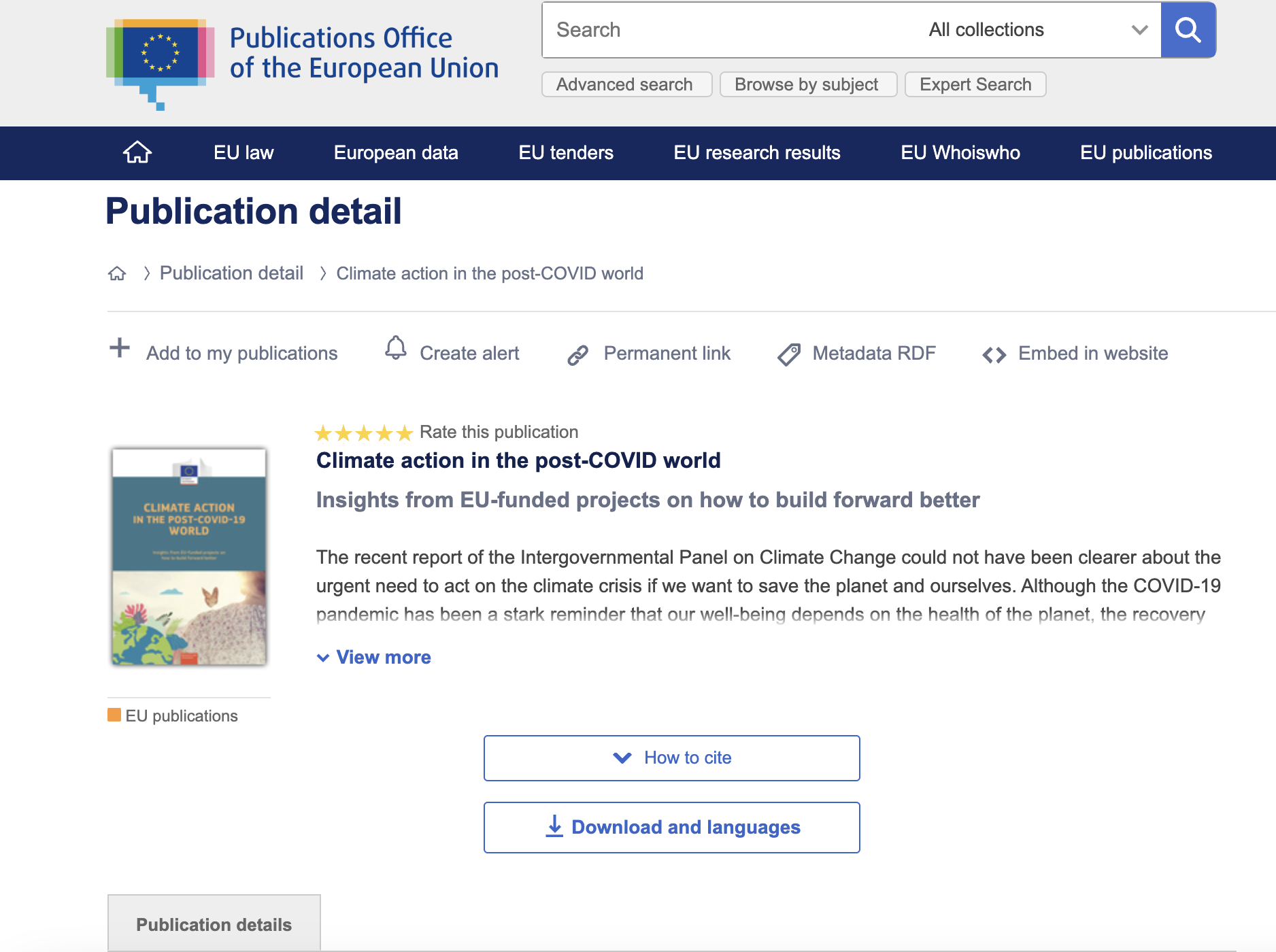Select the Publication details tab
The image size is (1276, 952).
[214, 923]
